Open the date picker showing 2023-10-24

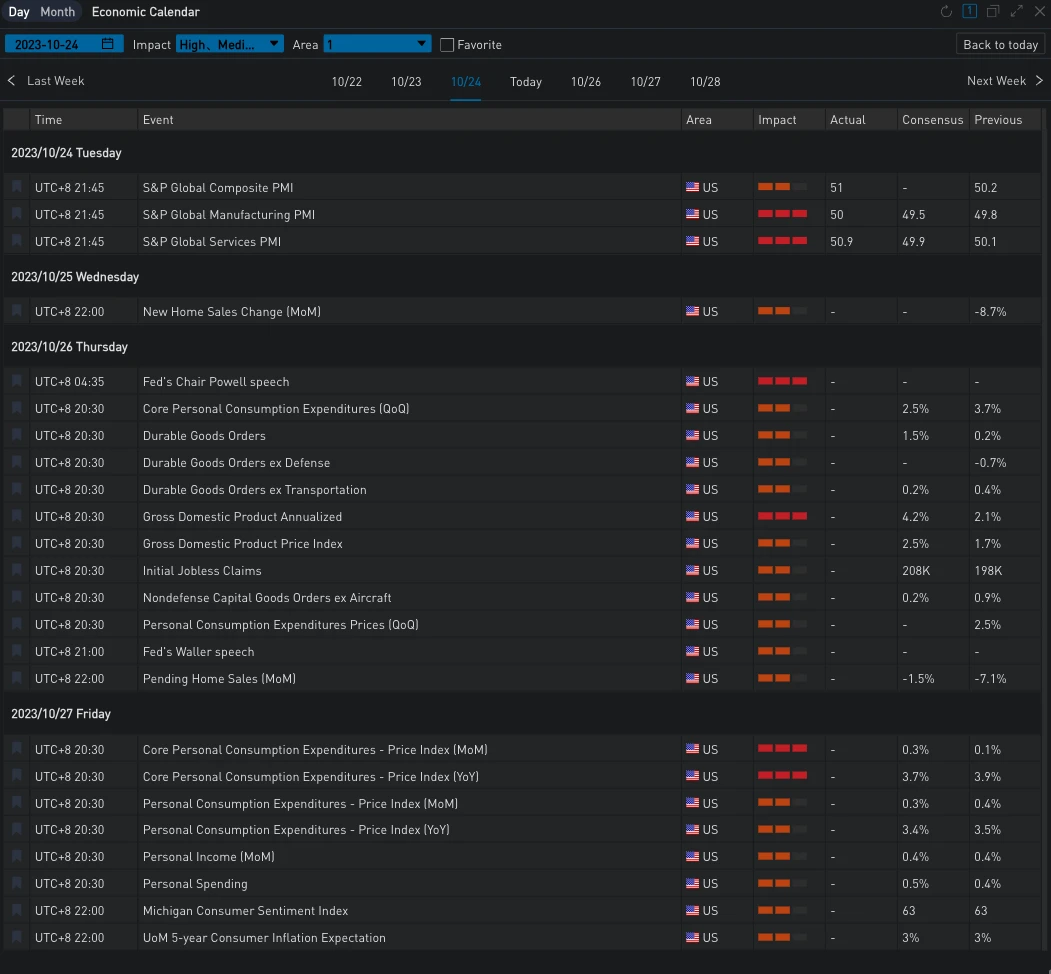click(x=64, y=45)
